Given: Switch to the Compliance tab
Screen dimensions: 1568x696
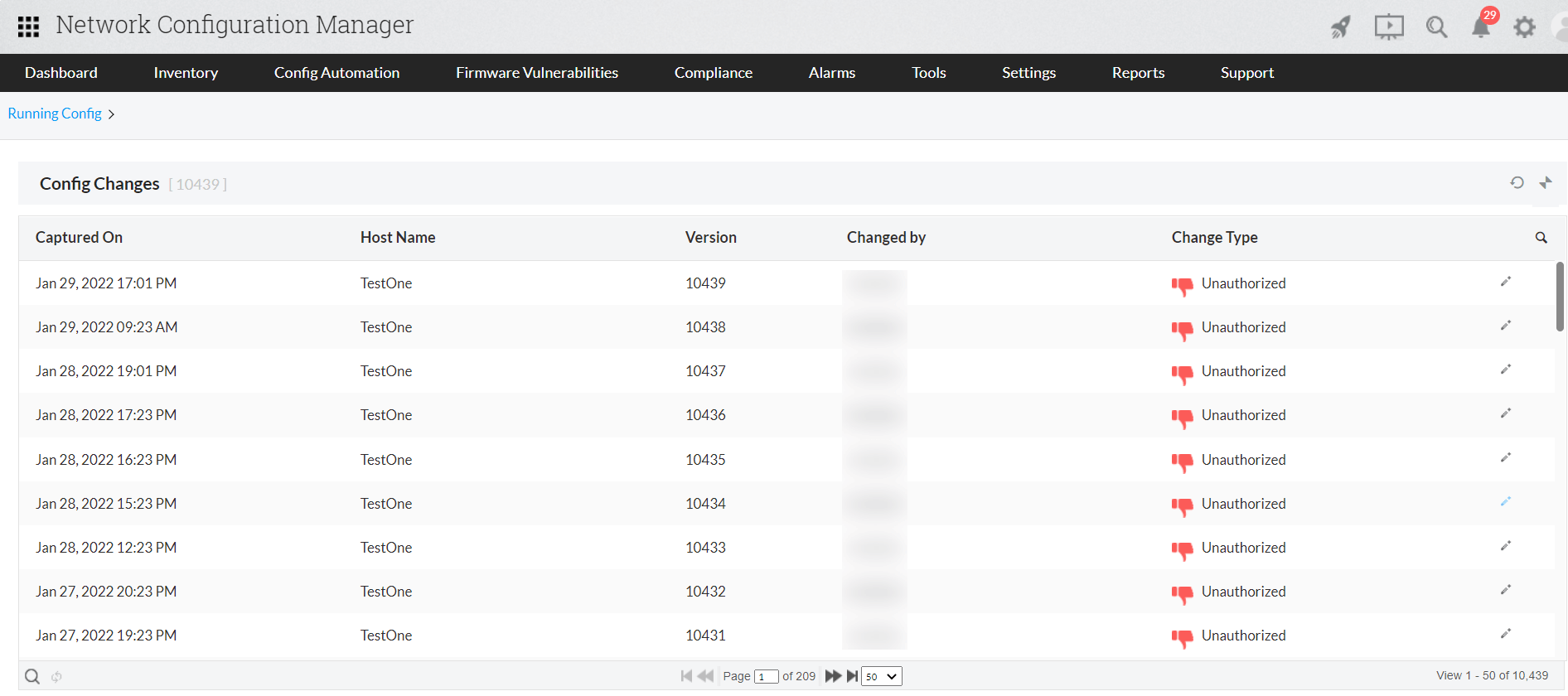Looking at the screenshot, I should [713, 73].
